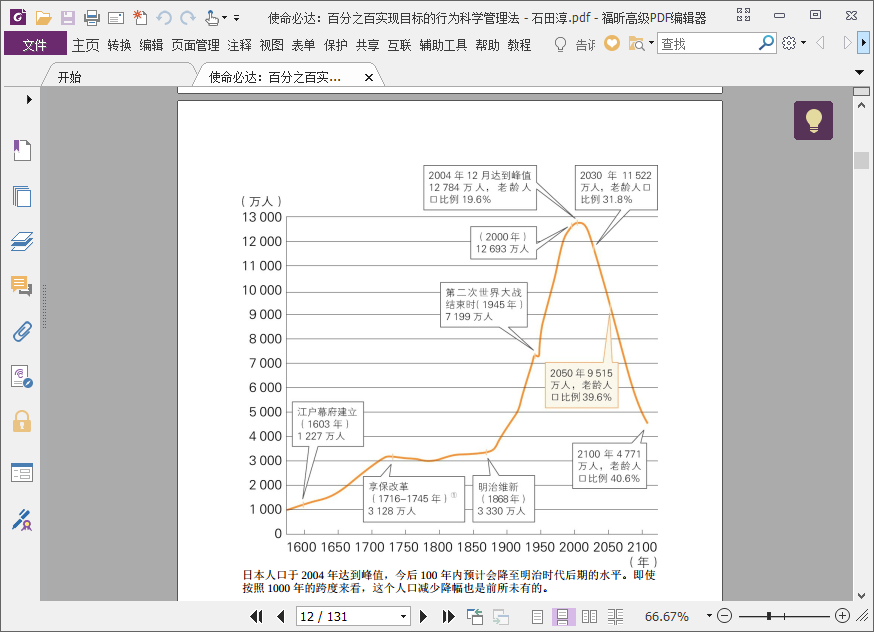874x632 pixels.
Task: Undo the last action
Action: (x=164, y=18)
